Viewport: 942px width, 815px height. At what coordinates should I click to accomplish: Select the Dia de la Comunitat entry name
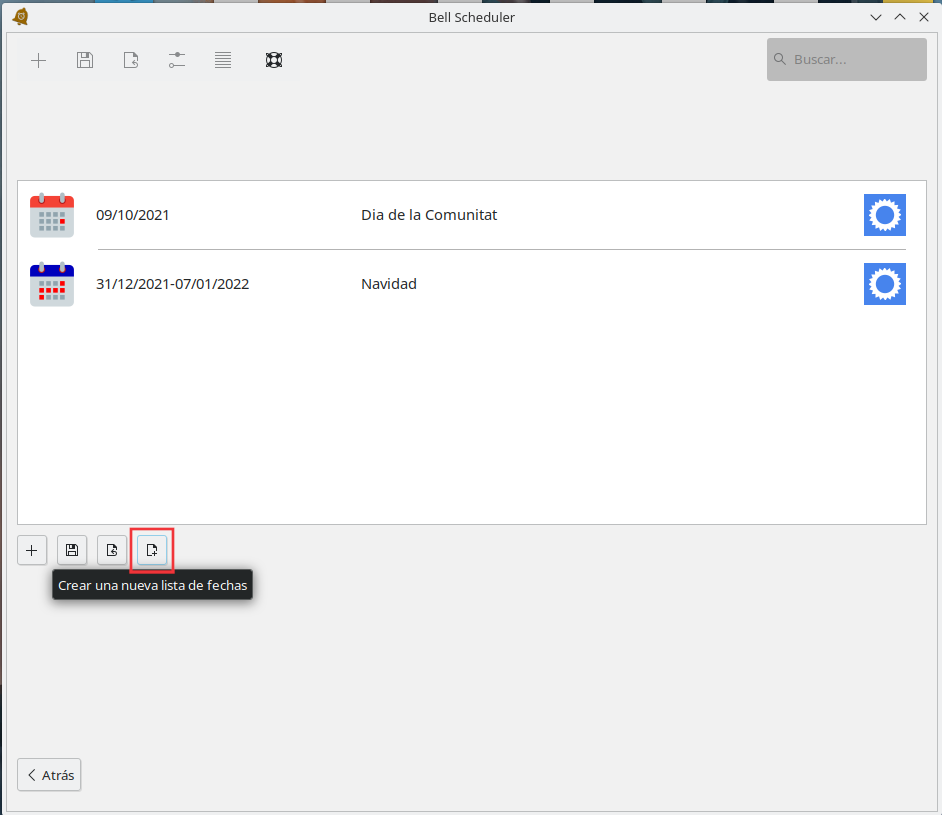click(429, 215)
